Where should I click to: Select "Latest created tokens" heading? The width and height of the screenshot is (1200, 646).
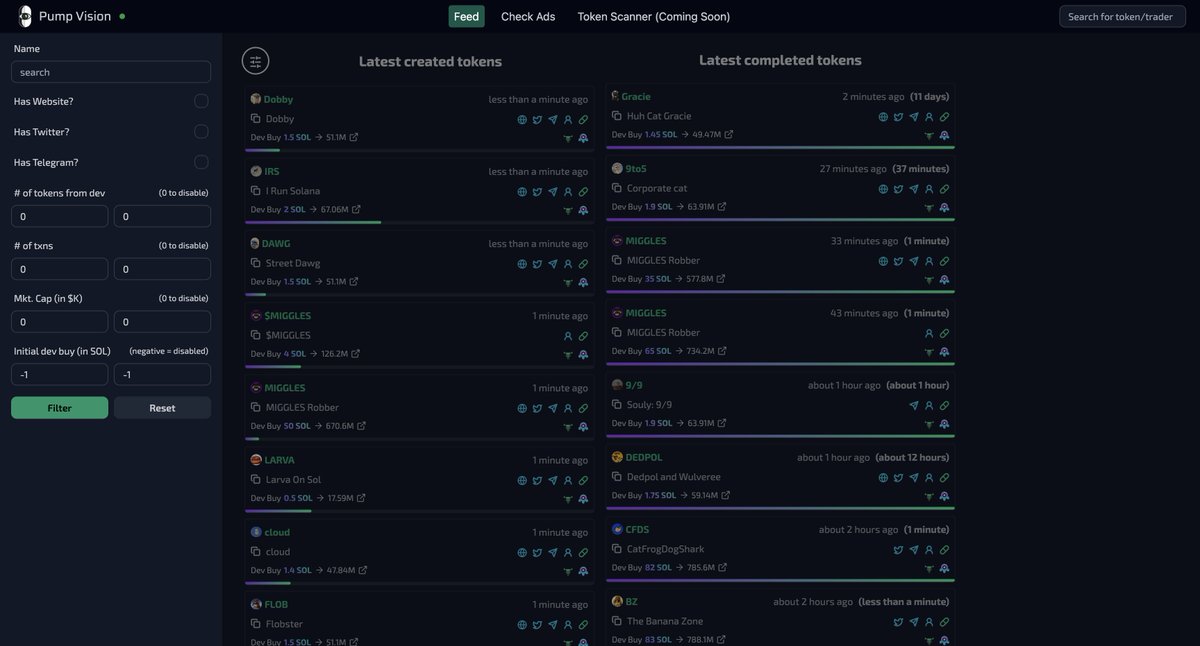[430, 62]
